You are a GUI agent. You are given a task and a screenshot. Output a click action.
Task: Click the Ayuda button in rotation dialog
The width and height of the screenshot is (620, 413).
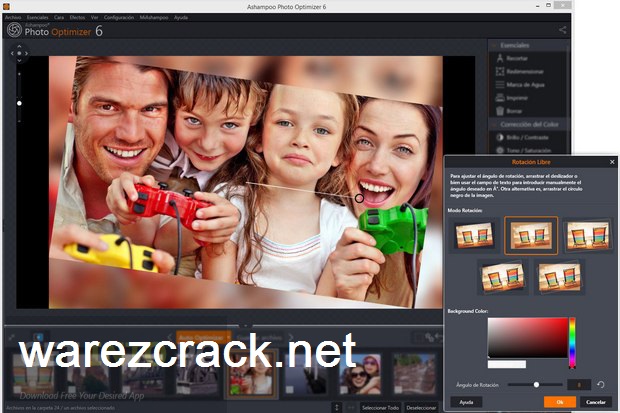click(466, 402)
